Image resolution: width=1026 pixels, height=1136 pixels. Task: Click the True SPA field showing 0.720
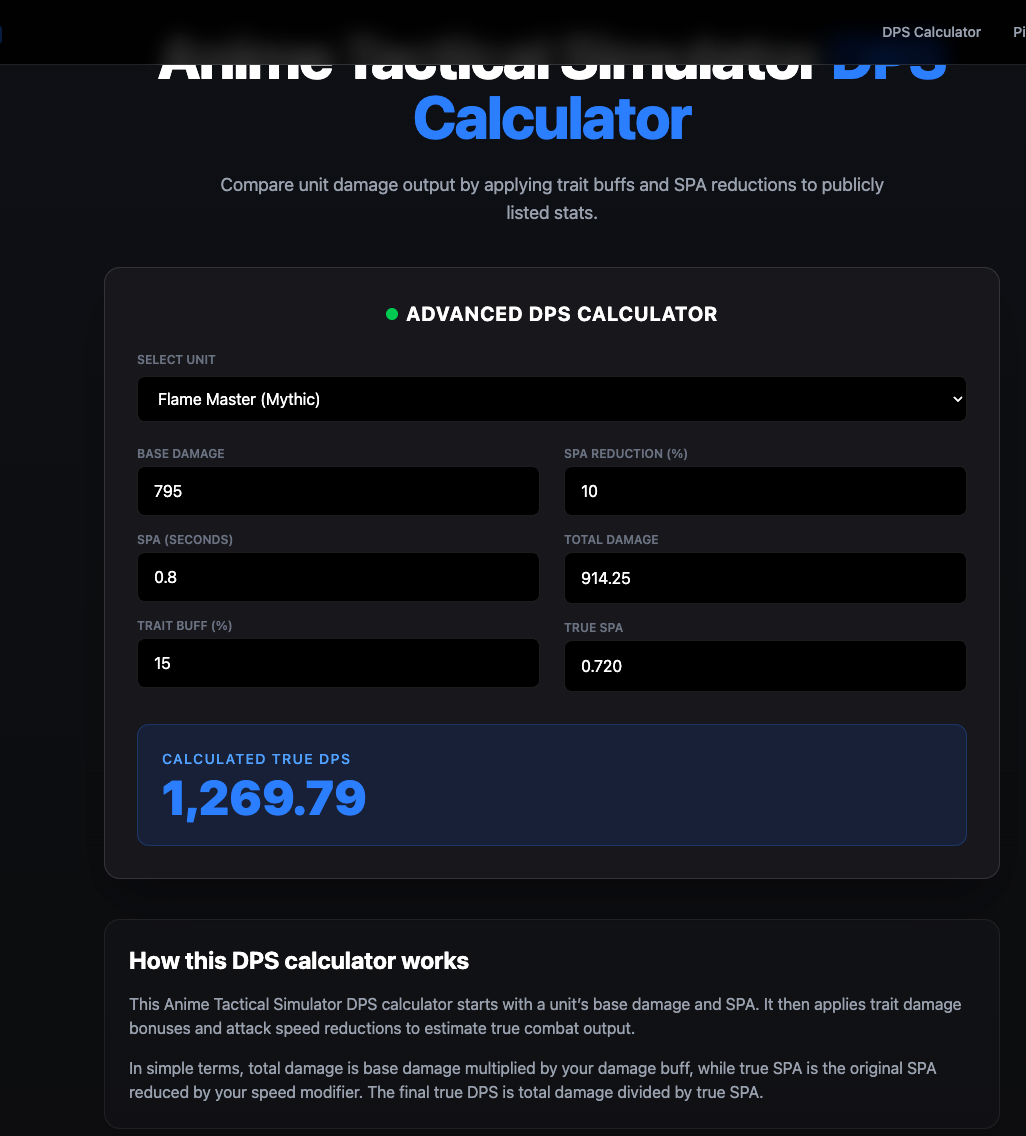pyautogui.click(x=765, y=666)
